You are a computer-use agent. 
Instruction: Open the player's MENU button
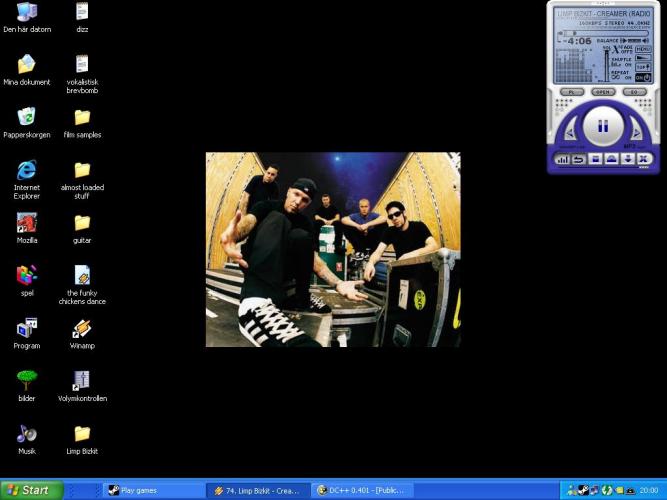[645, 48]
